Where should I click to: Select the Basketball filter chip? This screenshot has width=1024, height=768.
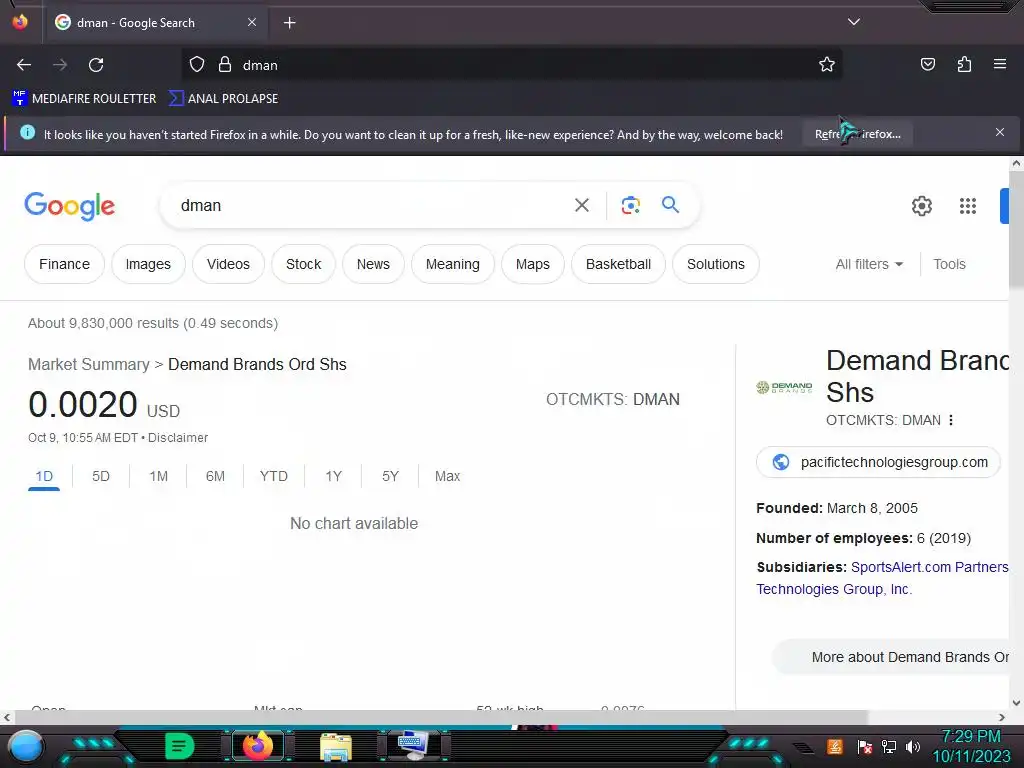point(618,264)
